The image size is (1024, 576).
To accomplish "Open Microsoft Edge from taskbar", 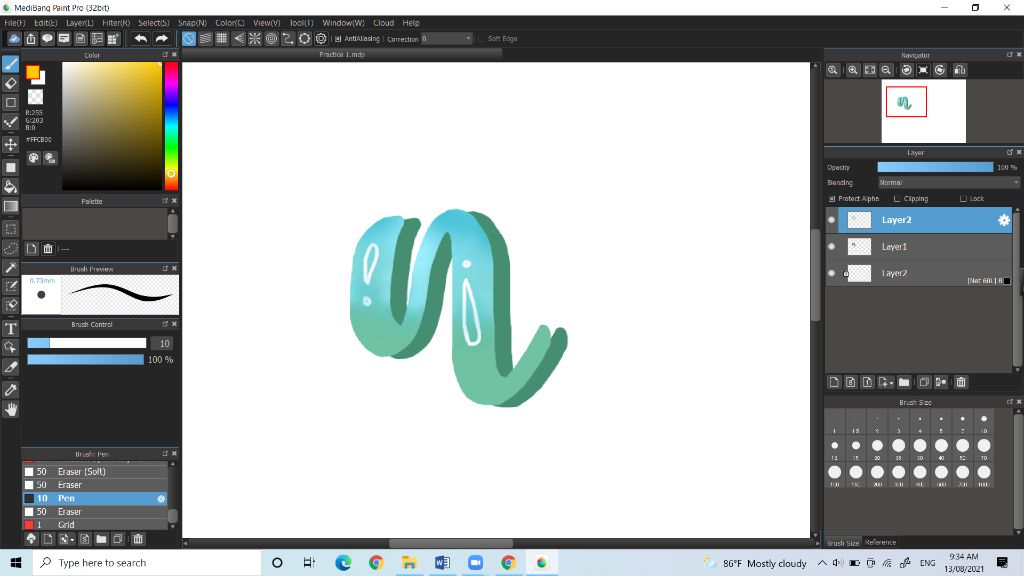I will pyautogui.click(x=343, y=562).
